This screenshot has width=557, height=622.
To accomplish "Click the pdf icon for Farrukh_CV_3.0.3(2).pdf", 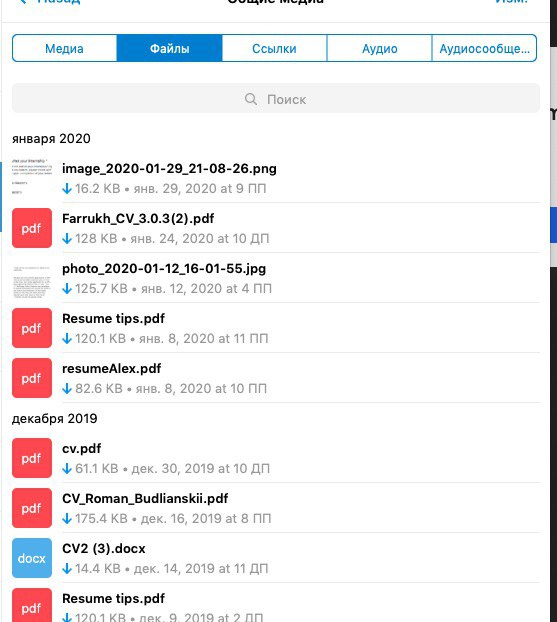I will [x=32, y=228].
